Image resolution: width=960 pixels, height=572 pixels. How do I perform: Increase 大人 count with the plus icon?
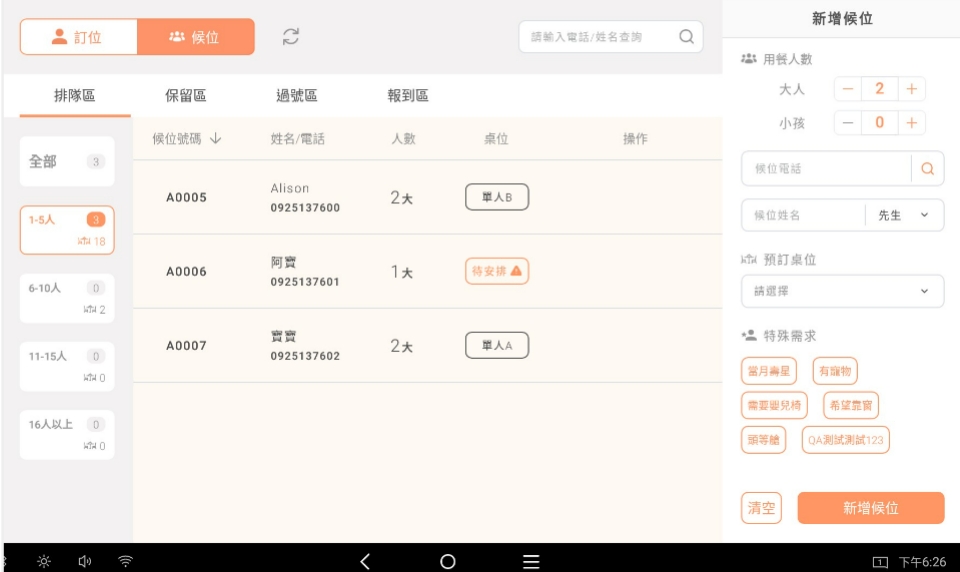(911, 89)
